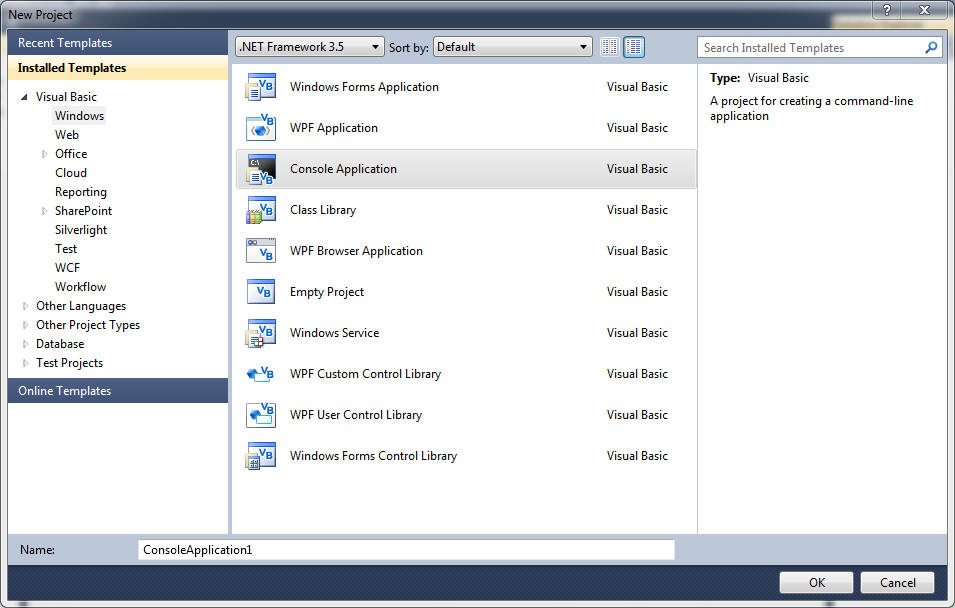Expand the Test Projects node
This screenshot has width=955, height=608.
pos(25,363)
